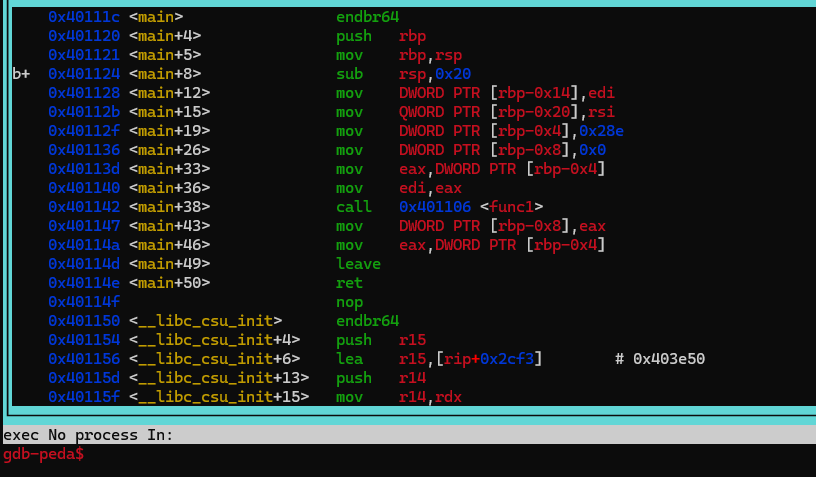Click the push rbp instruction at main+4
Image resolution: width=816 pixels, height=477 pixels.
tap(381, 36)
